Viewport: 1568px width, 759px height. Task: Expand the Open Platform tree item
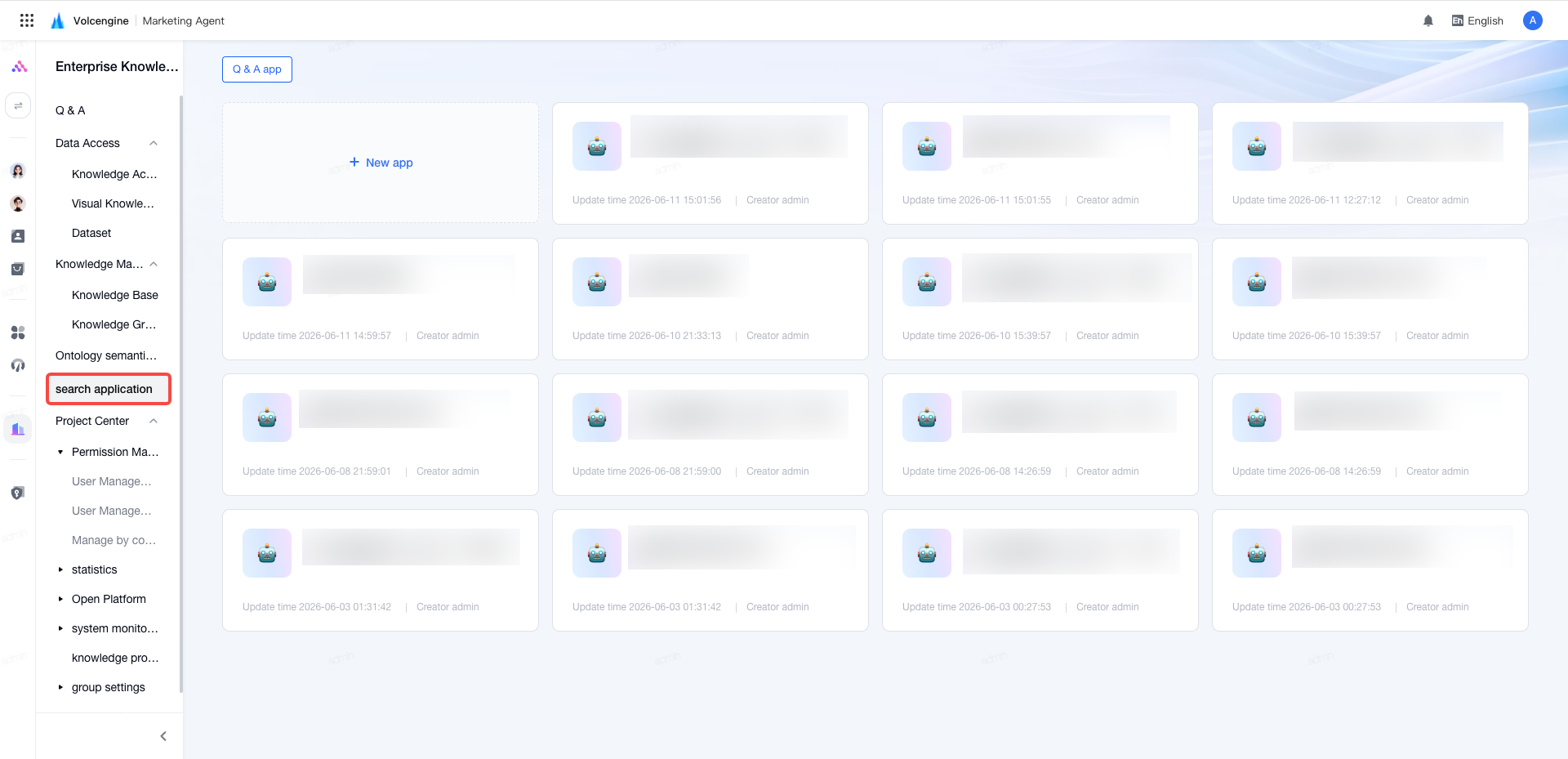pos(60,599)
